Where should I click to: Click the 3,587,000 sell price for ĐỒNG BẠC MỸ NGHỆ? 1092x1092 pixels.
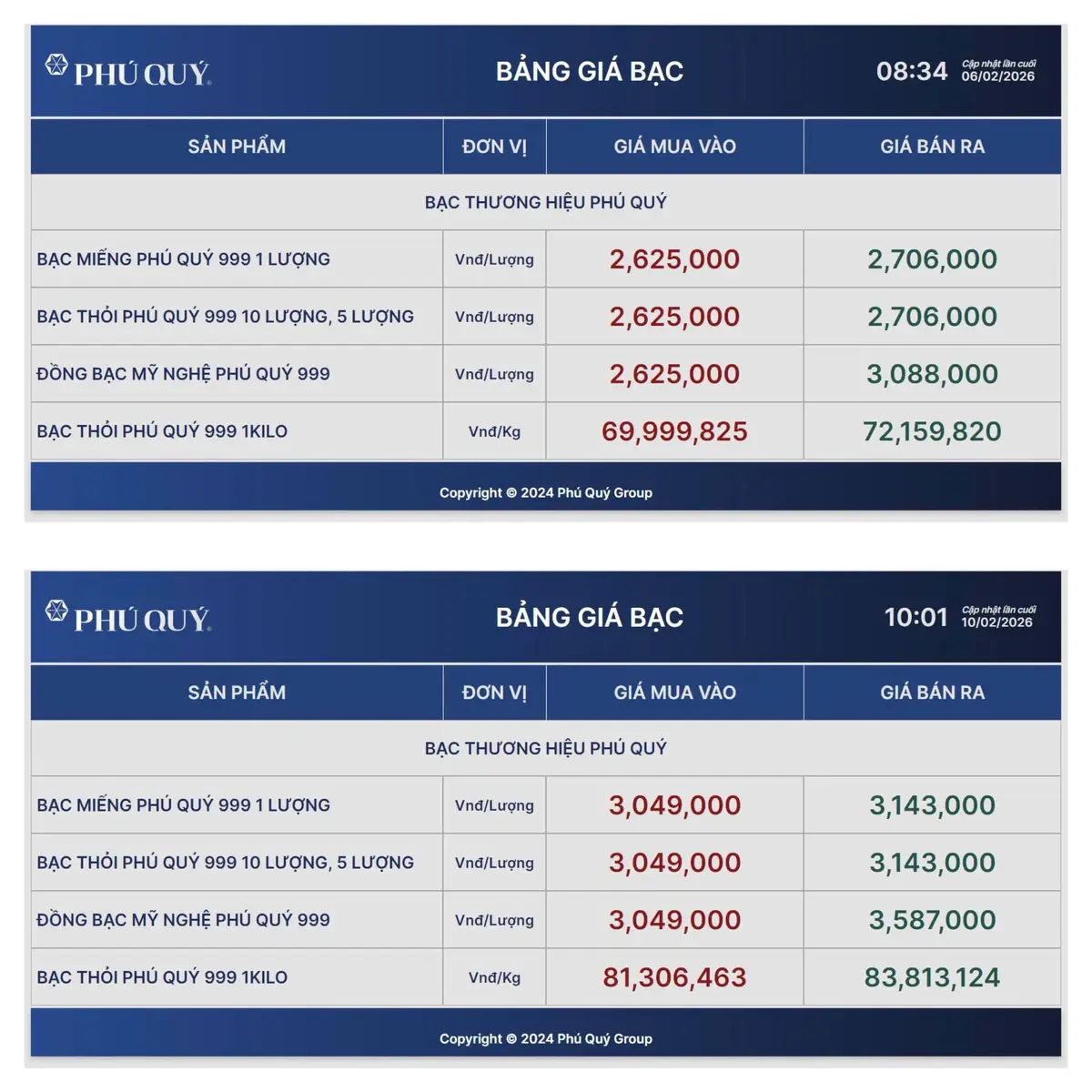(x=932, y=920)
